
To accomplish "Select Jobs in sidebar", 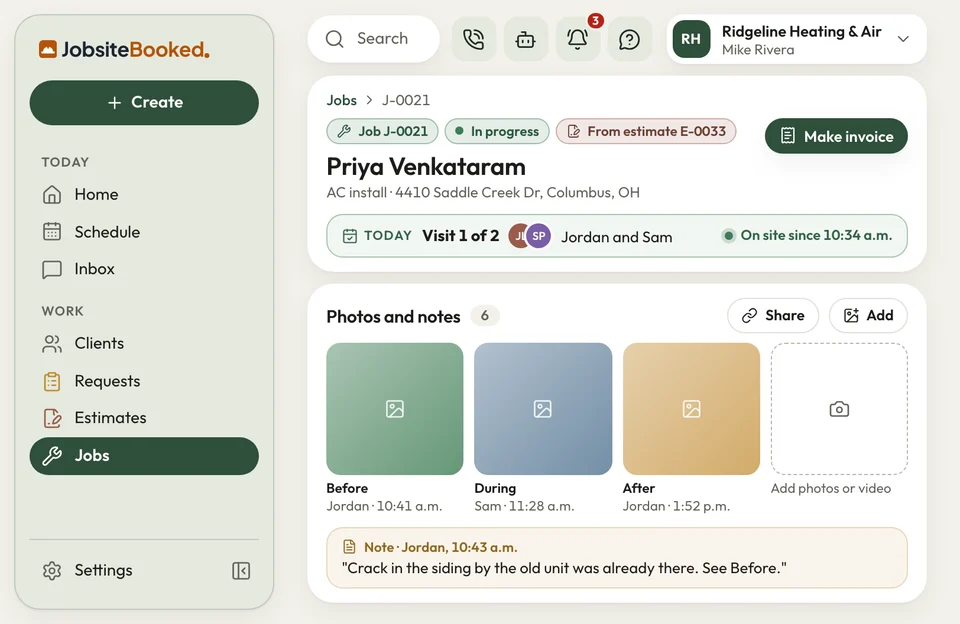I will (144, 456).
